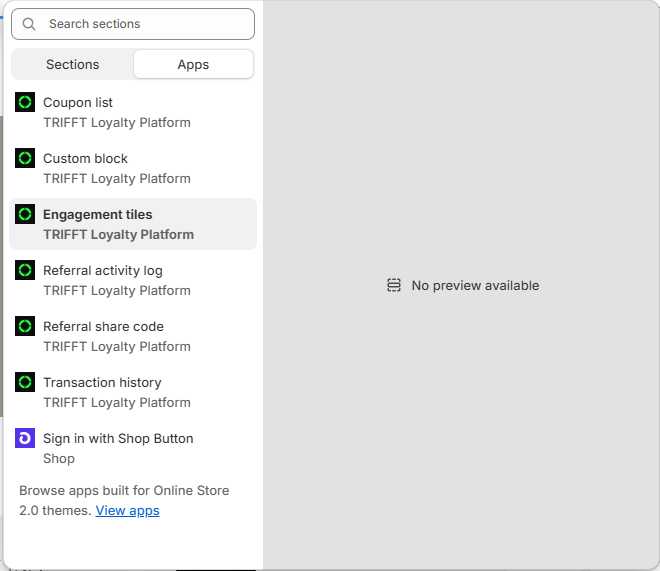Click the Referral share code TRIFFT icon

pos(25,326)
